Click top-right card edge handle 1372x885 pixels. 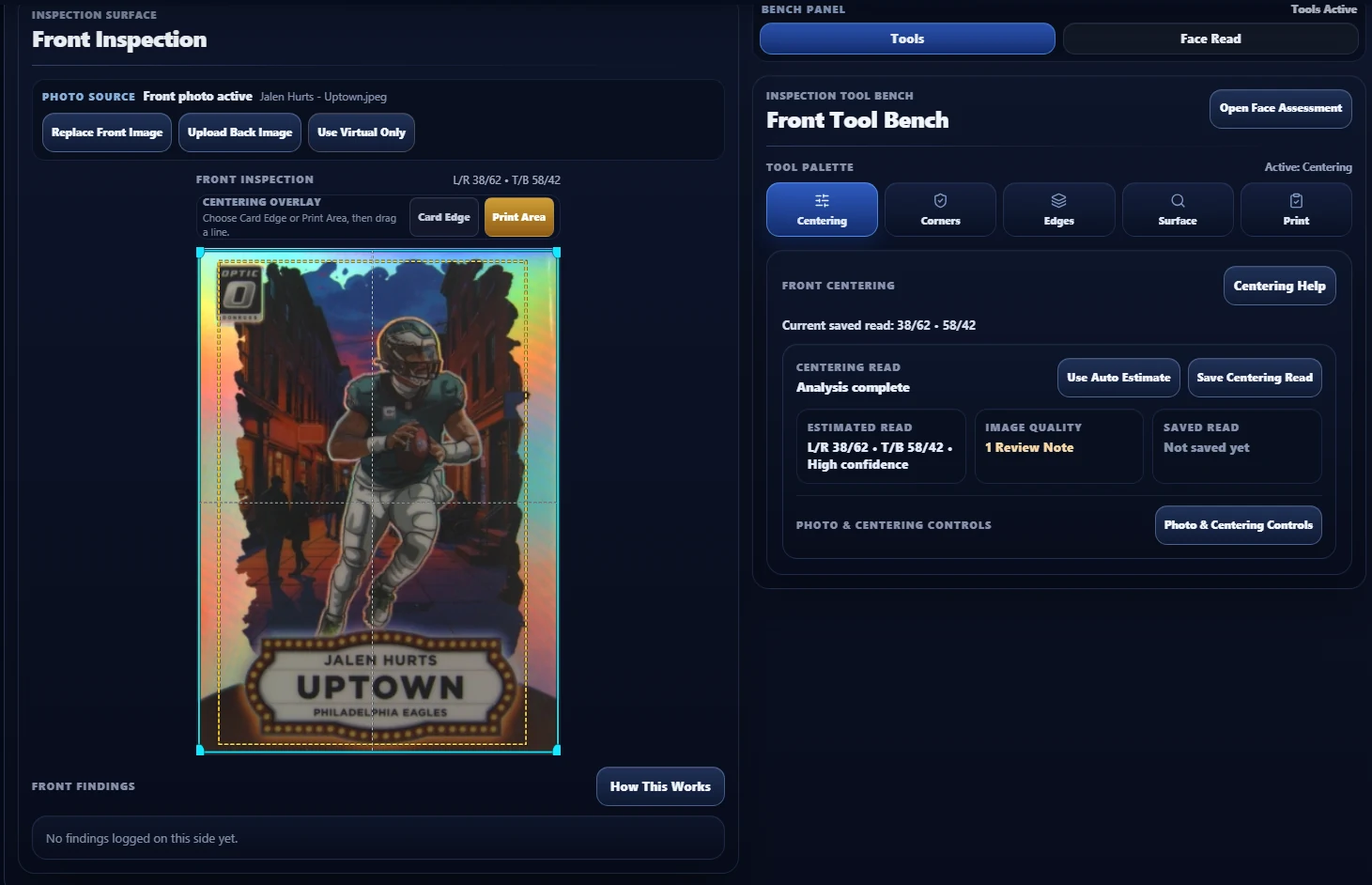point(557,252)
